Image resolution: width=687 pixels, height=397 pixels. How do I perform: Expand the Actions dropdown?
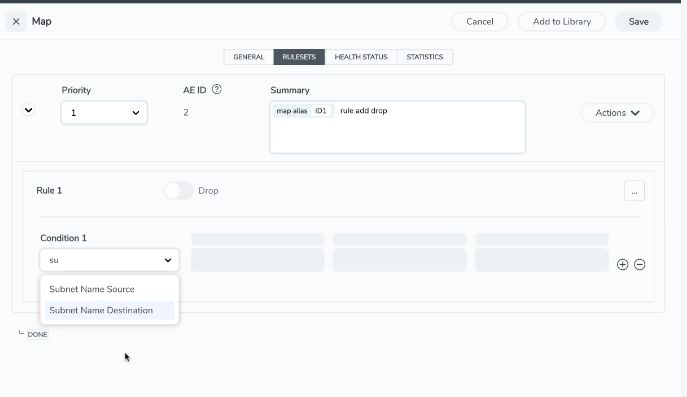pos(617,113)
